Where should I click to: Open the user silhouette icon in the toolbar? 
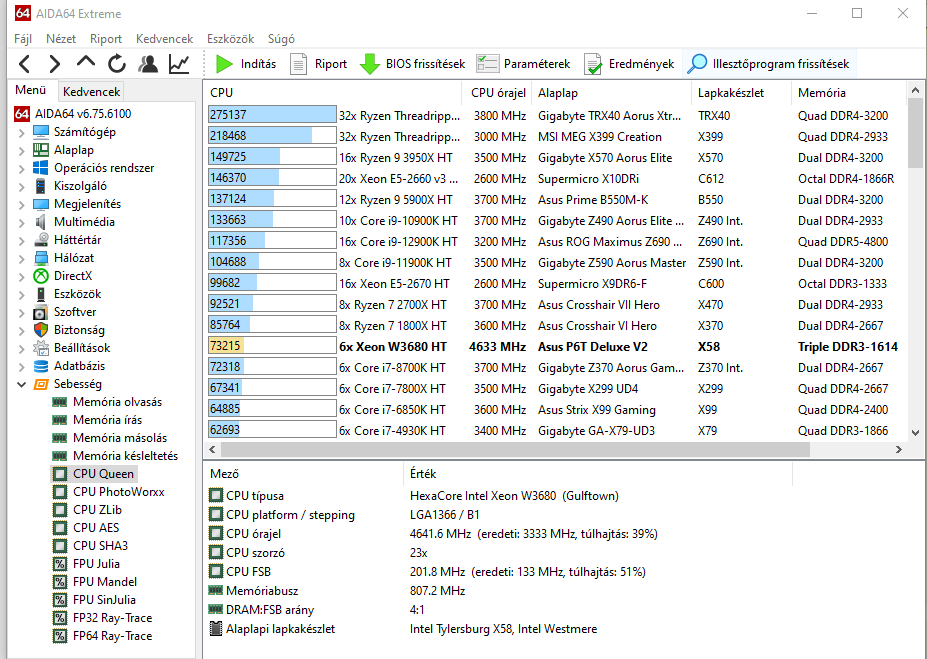[148, 64]
